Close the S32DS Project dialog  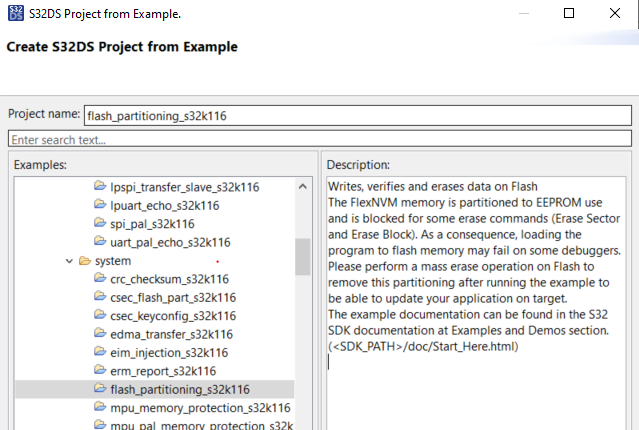[615, 13]
